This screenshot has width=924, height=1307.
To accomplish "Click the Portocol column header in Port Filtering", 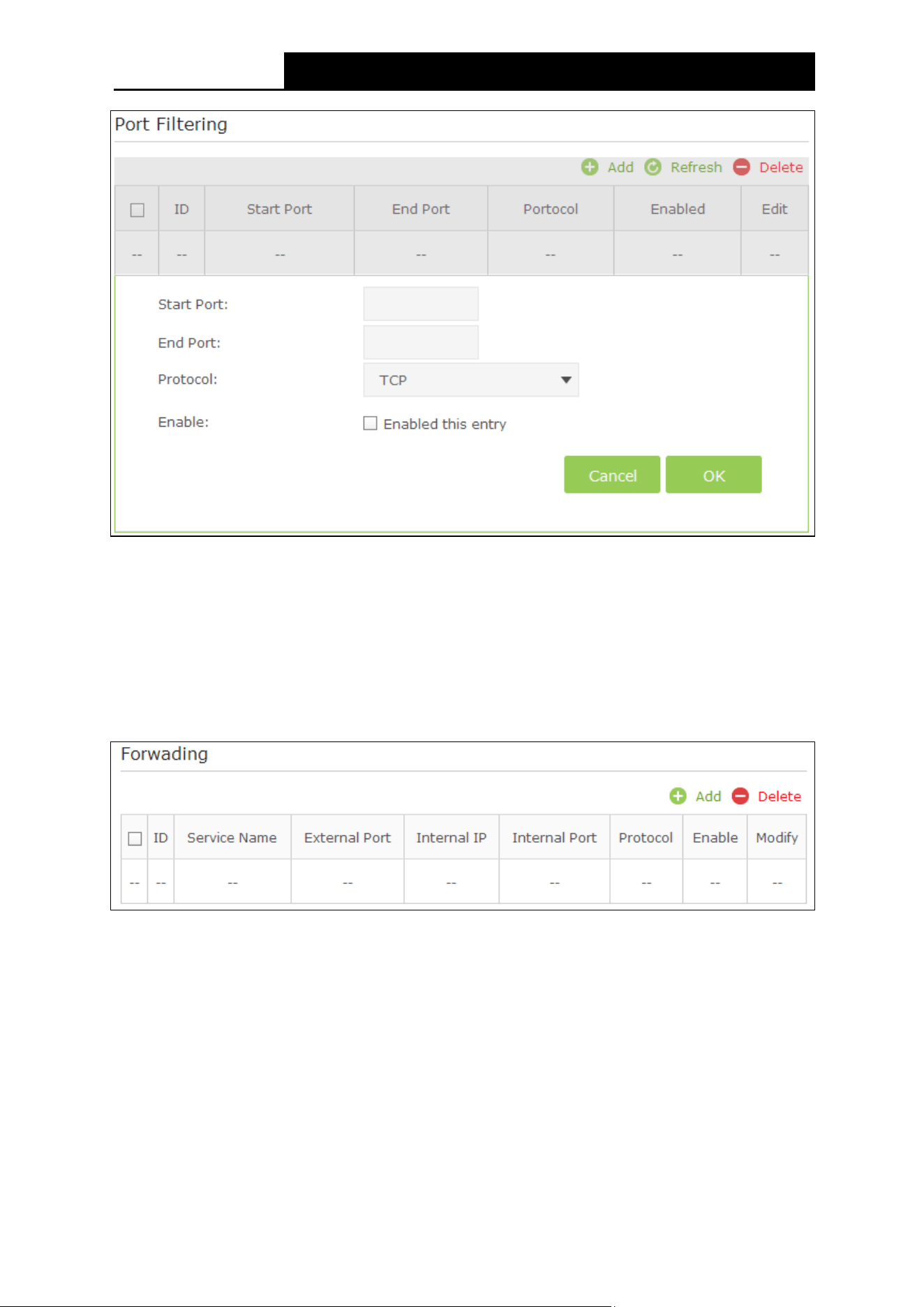I will 551,209.
